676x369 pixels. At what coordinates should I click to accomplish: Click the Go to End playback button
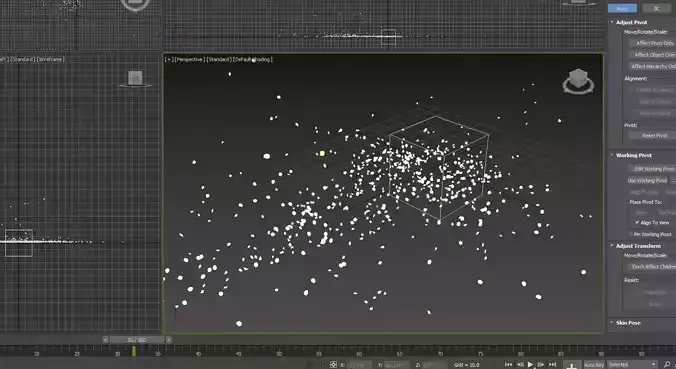552,365
